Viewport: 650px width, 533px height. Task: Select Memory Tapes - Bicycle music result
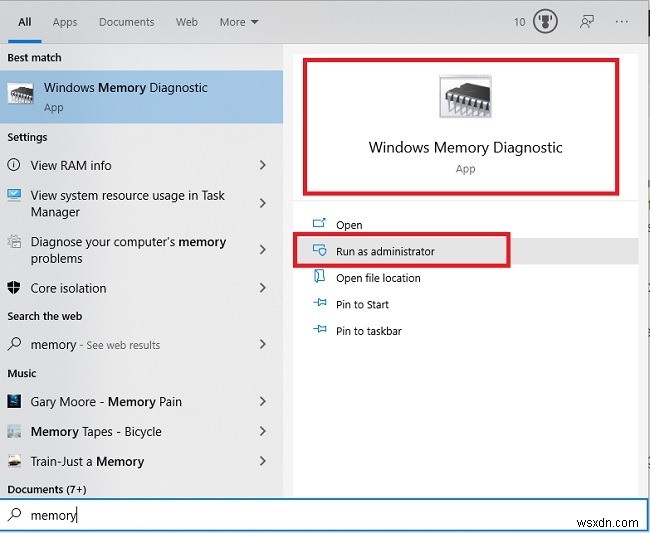click(141, 431)
